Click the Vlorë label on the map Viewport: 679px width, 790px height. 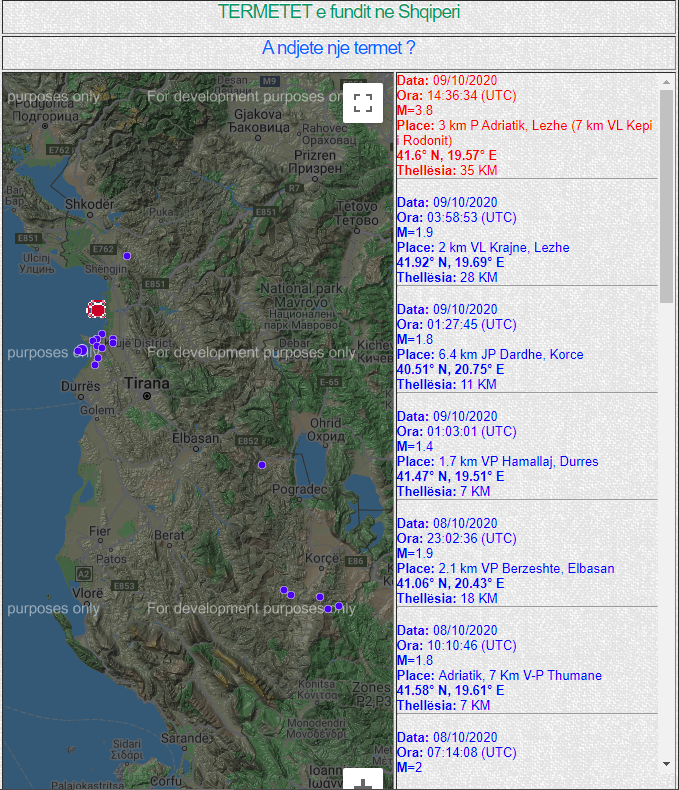coord(87,593)
